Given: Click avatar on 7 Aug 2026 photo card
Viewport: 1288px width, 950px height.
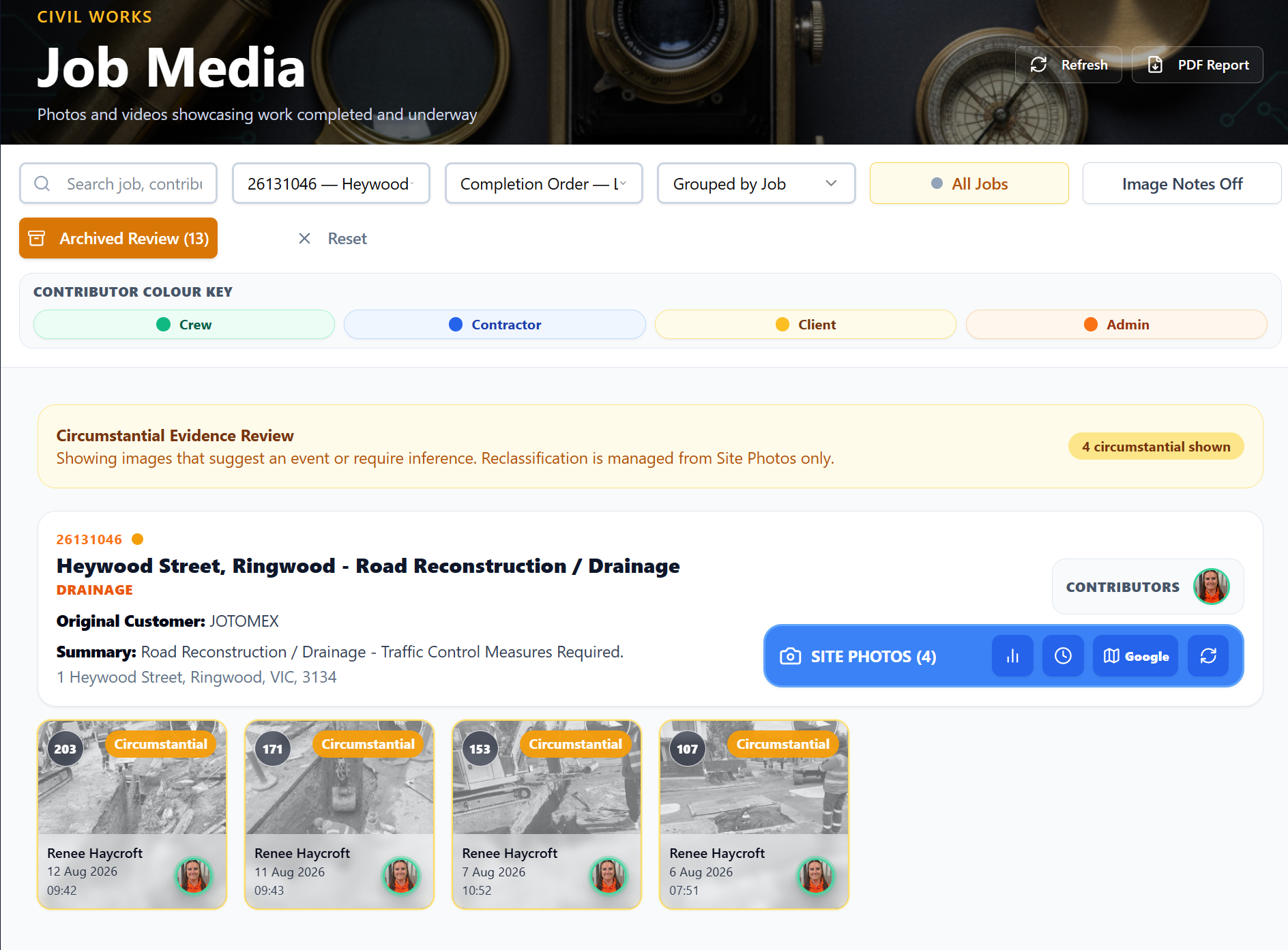Looking at the screenshot, I should point(609,875).
